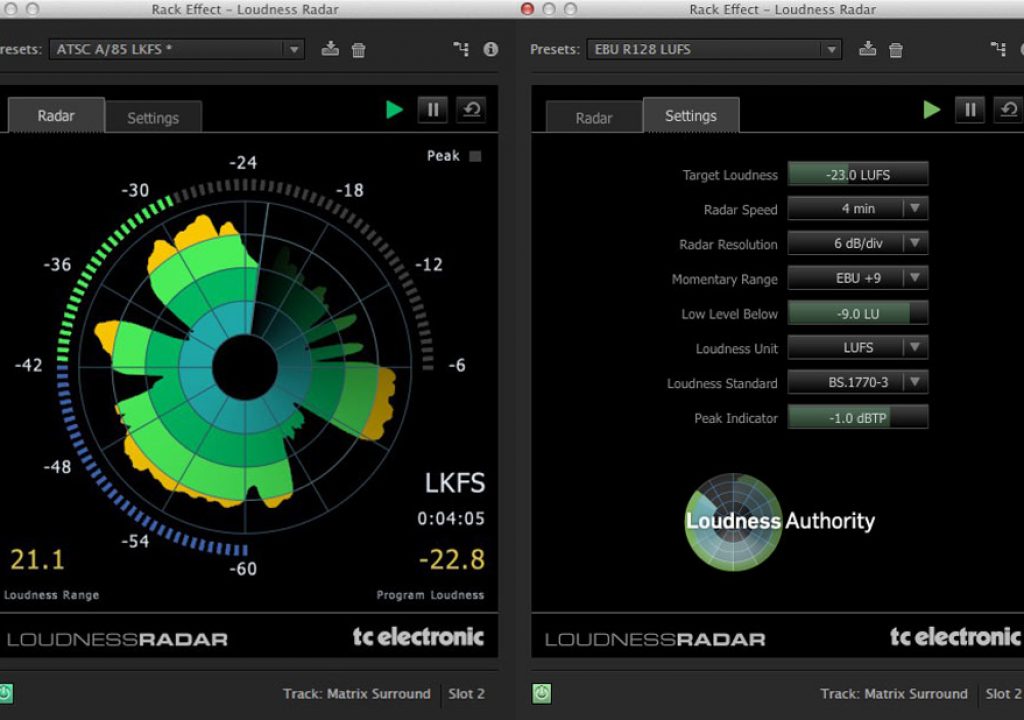Pause metering in left radar window
This screenshot has width=1024, height=720.
coord(433,110)
